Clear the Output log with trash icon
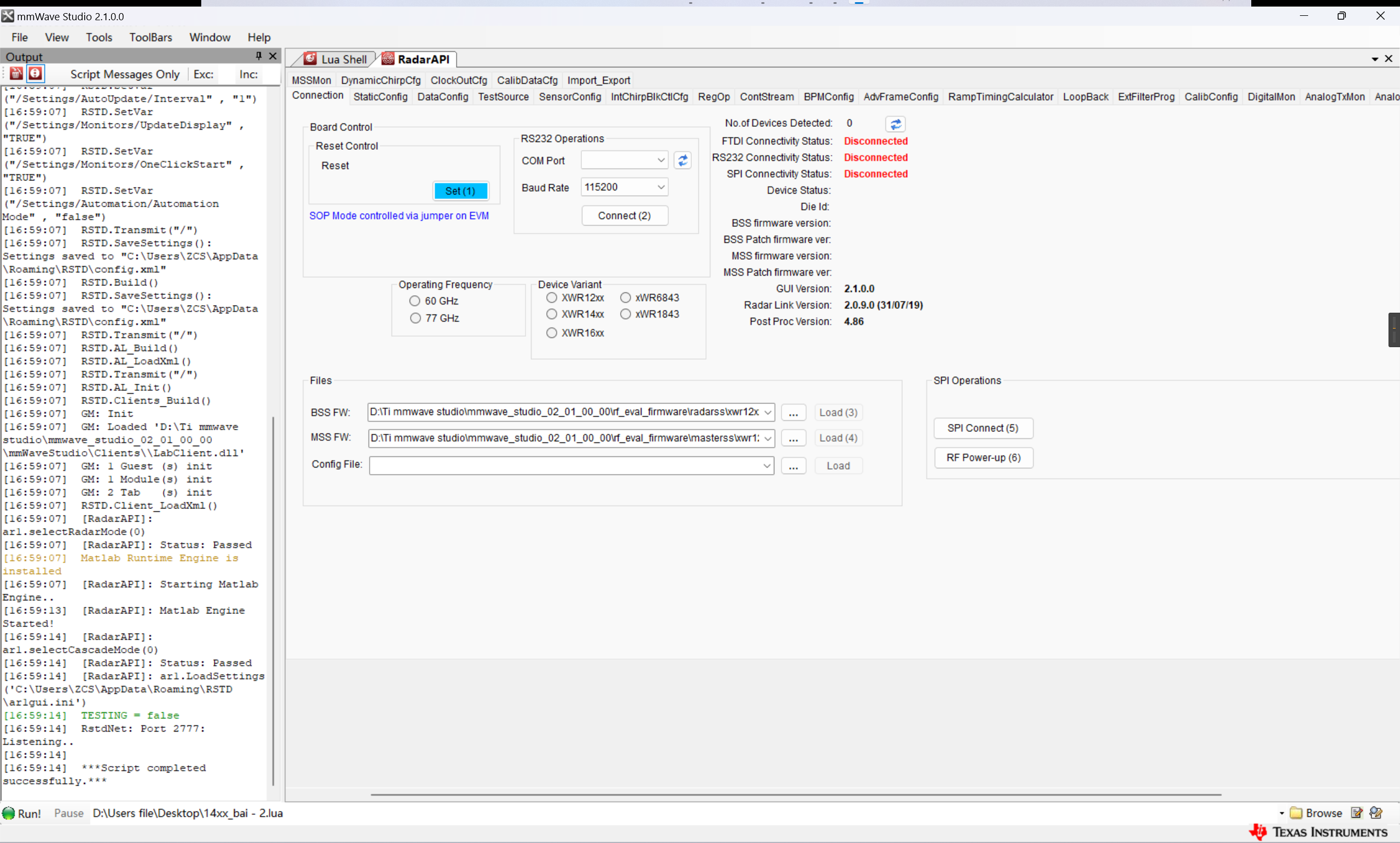The height and width of the screenshot is (843, 1400). (16, 73)
